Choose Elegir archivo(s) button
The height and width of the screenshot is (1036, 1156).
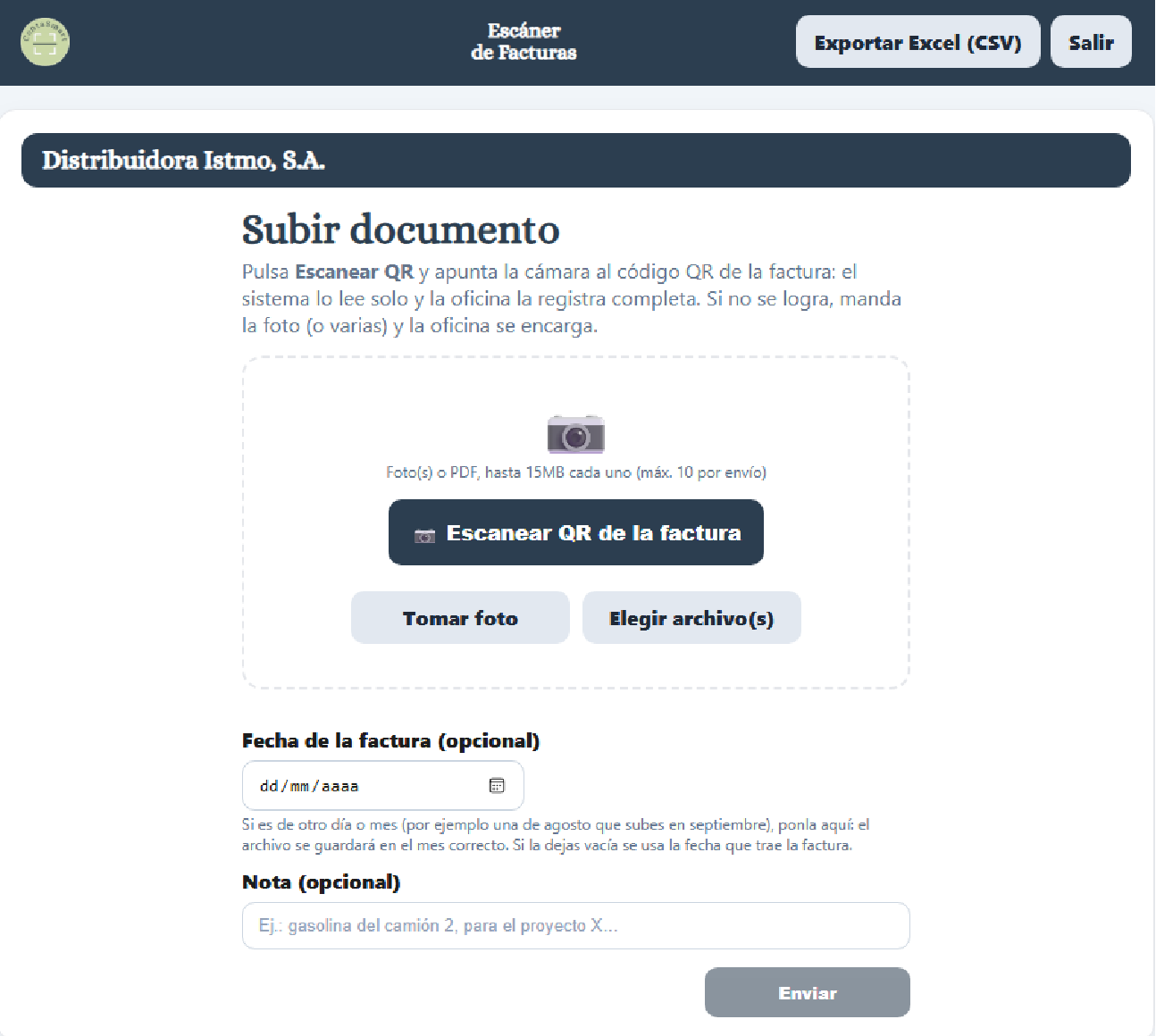691,618
